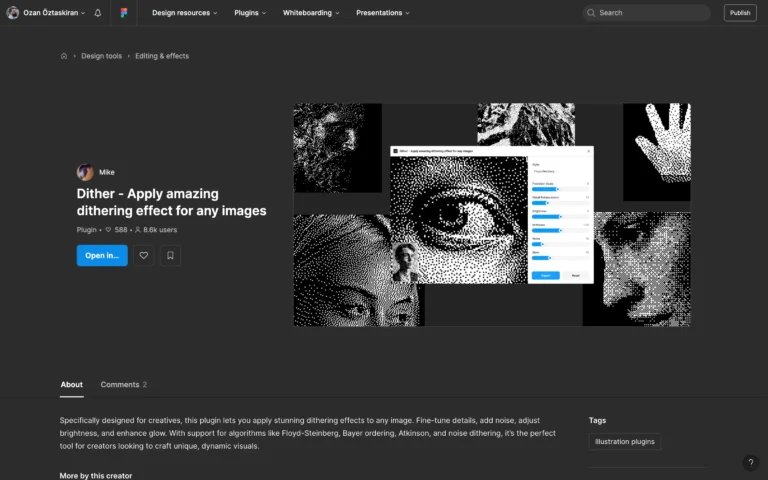The height and width of the screenshot is (480, 768).
Task: Open creator Mike's profile name
Action: click(107, 172)
